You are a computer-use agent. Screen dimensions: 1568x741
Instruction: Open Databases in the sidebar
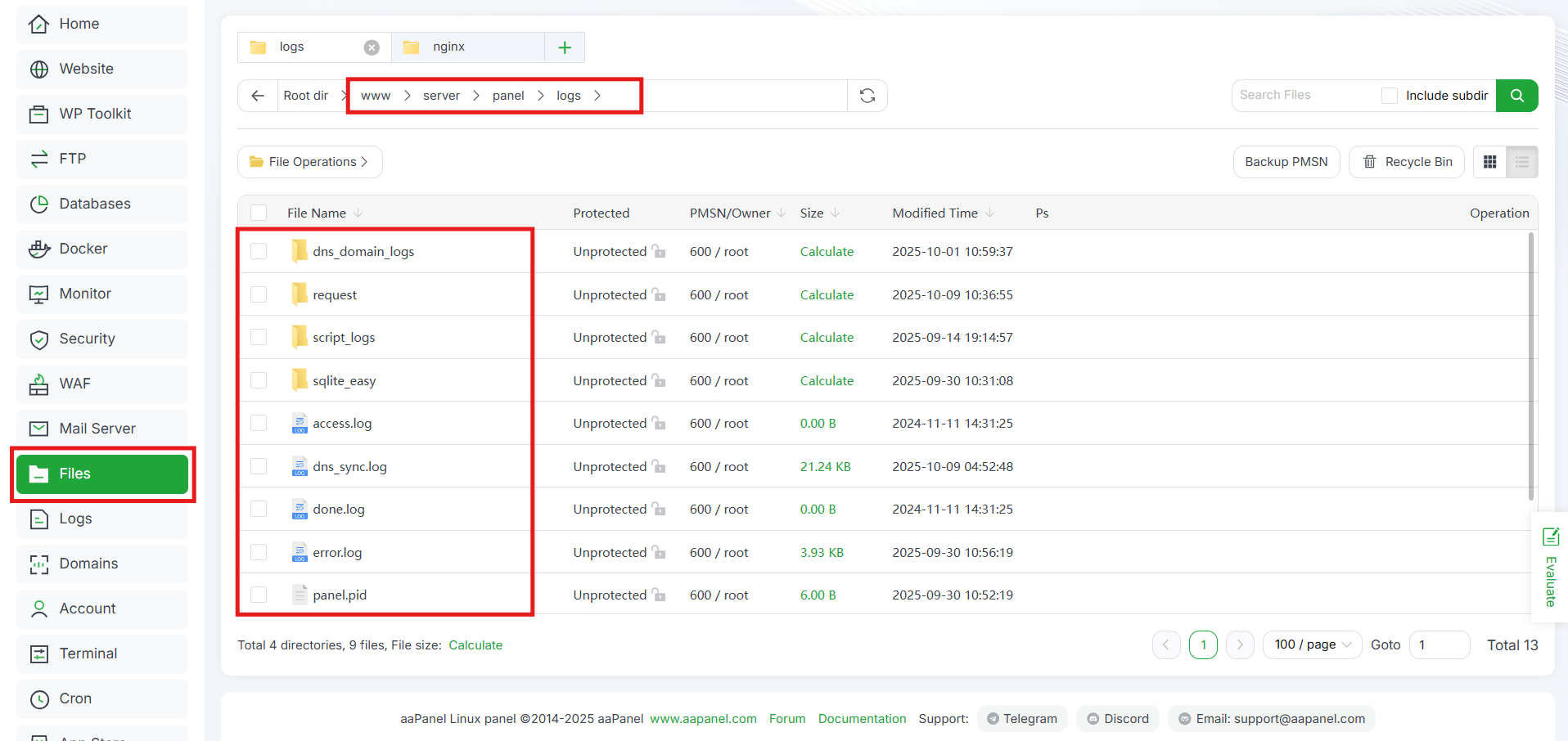pos(102,204)
